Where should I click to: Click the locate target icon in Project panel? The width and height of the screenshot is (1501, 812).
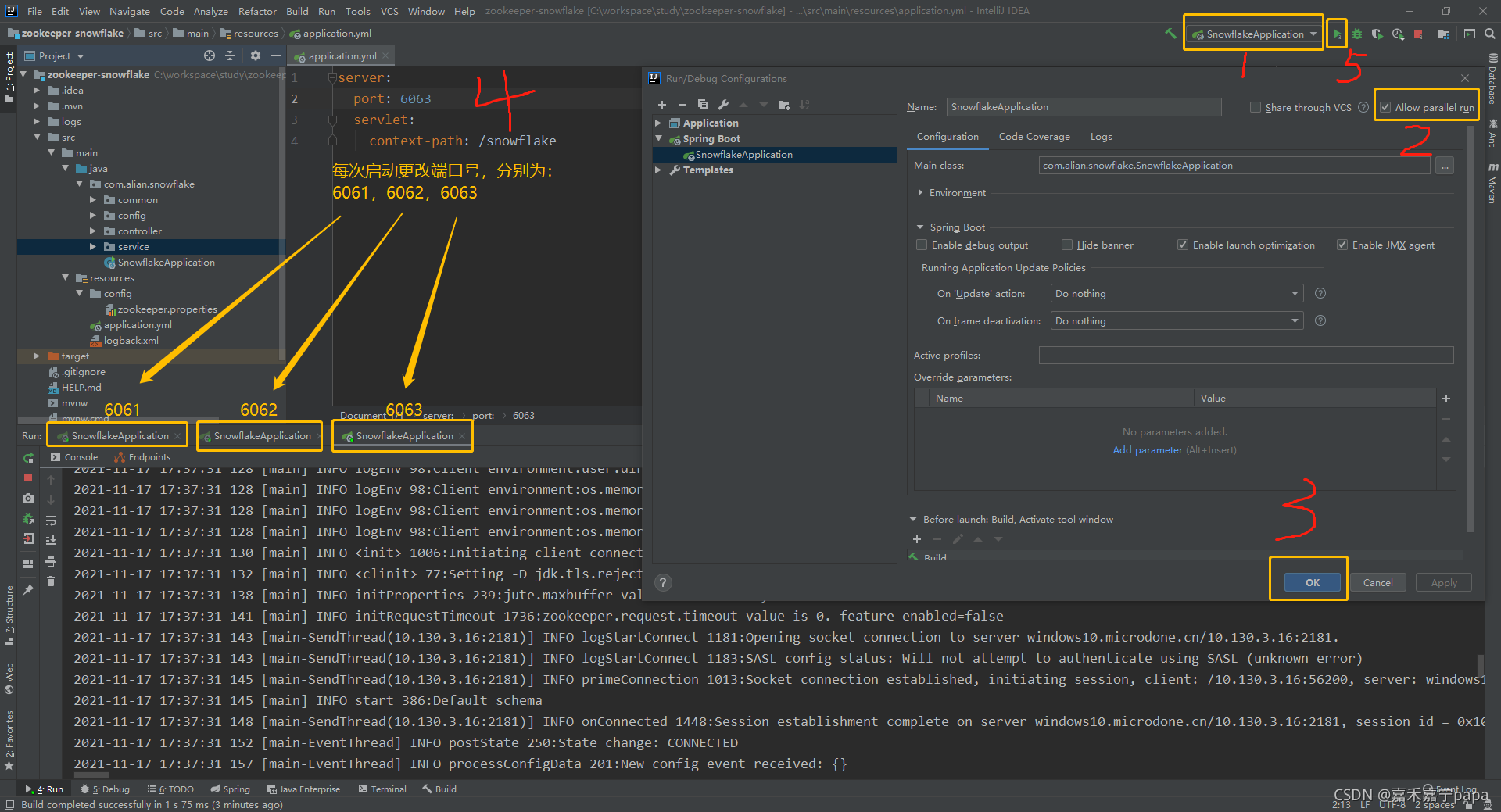click(210, 55)
